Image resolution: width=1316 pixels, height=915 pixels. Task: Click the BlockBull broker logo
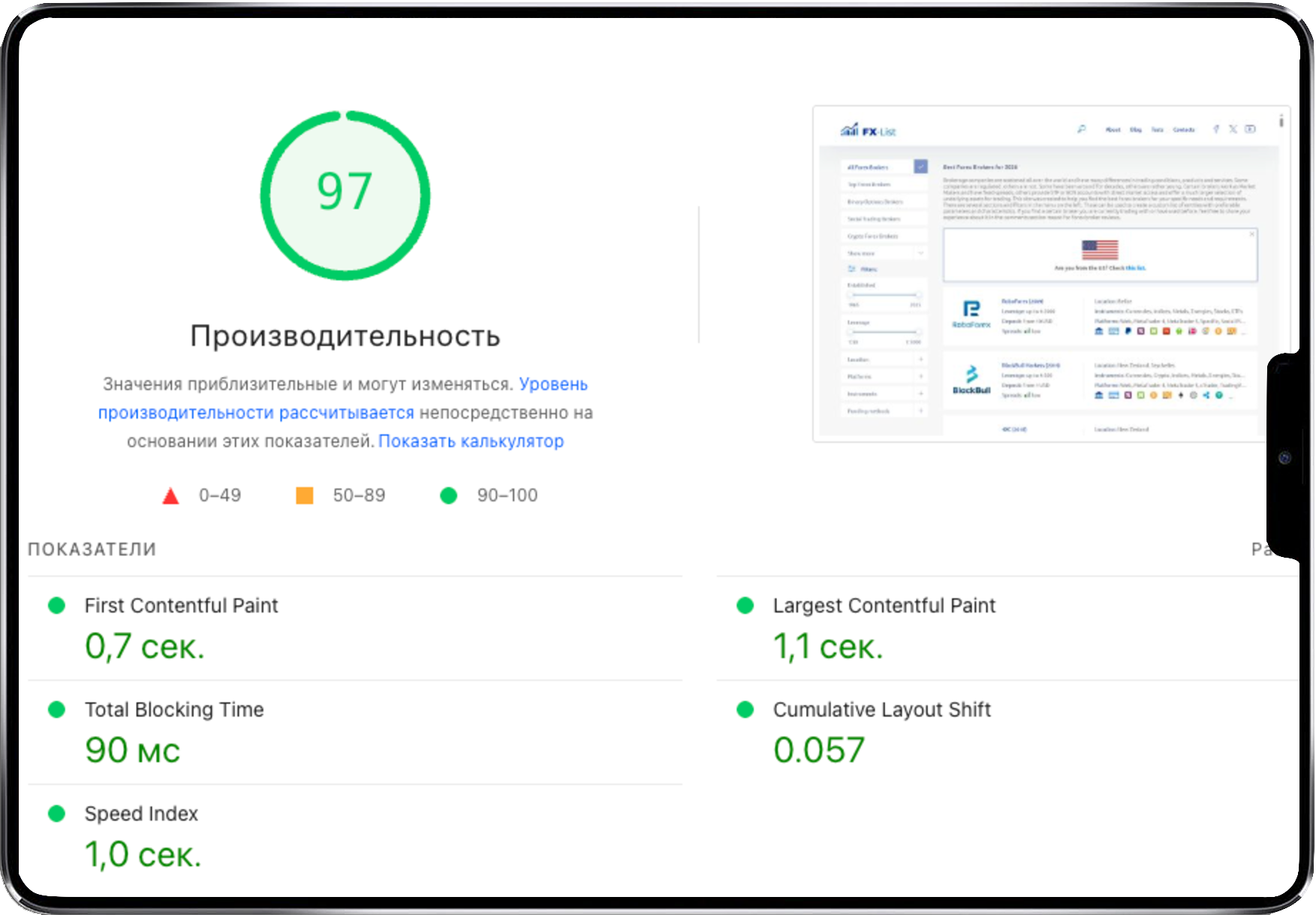(x=971, y=377)
